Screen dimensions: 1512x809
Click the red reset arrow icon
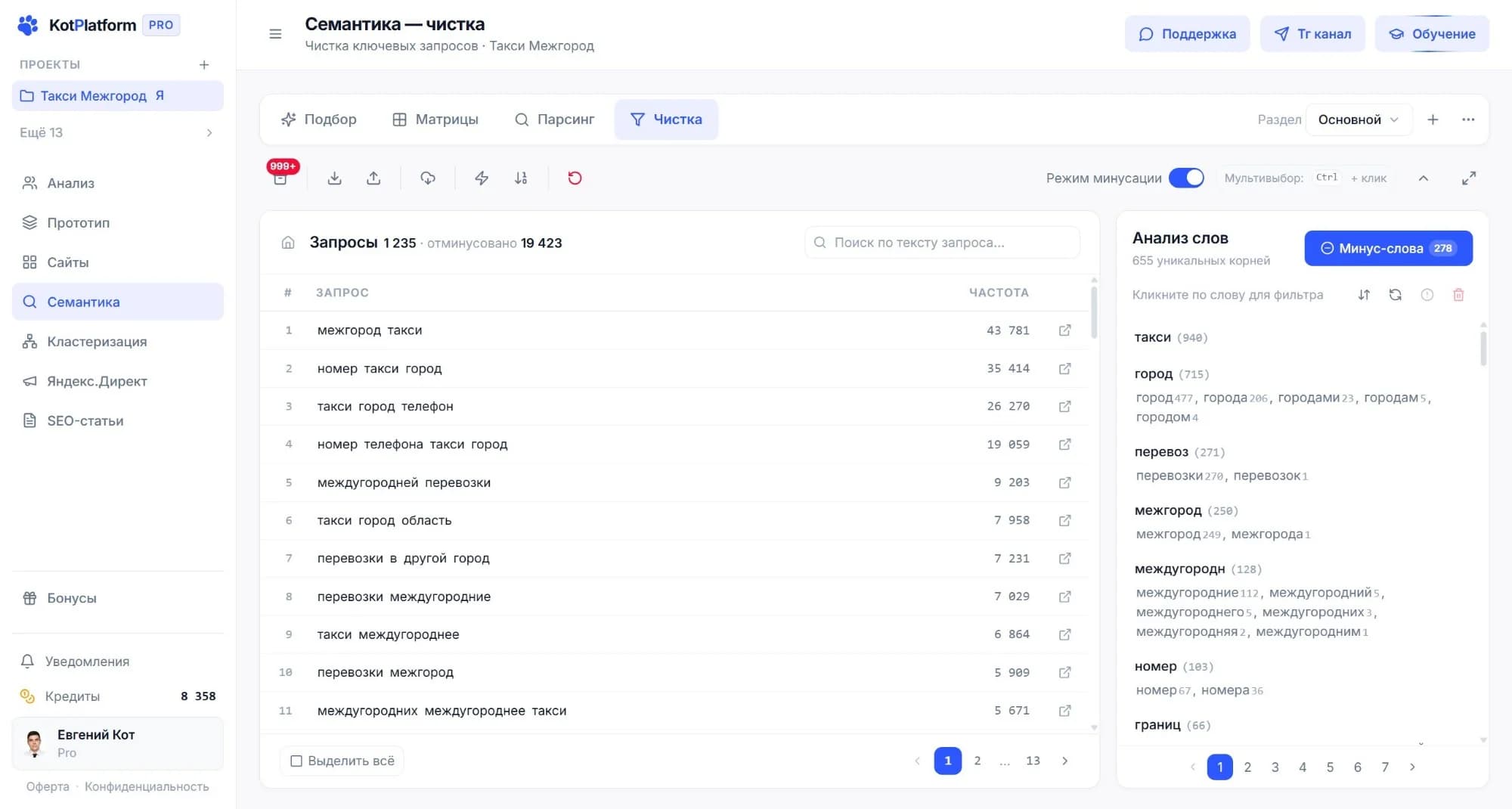pos(575,178)
